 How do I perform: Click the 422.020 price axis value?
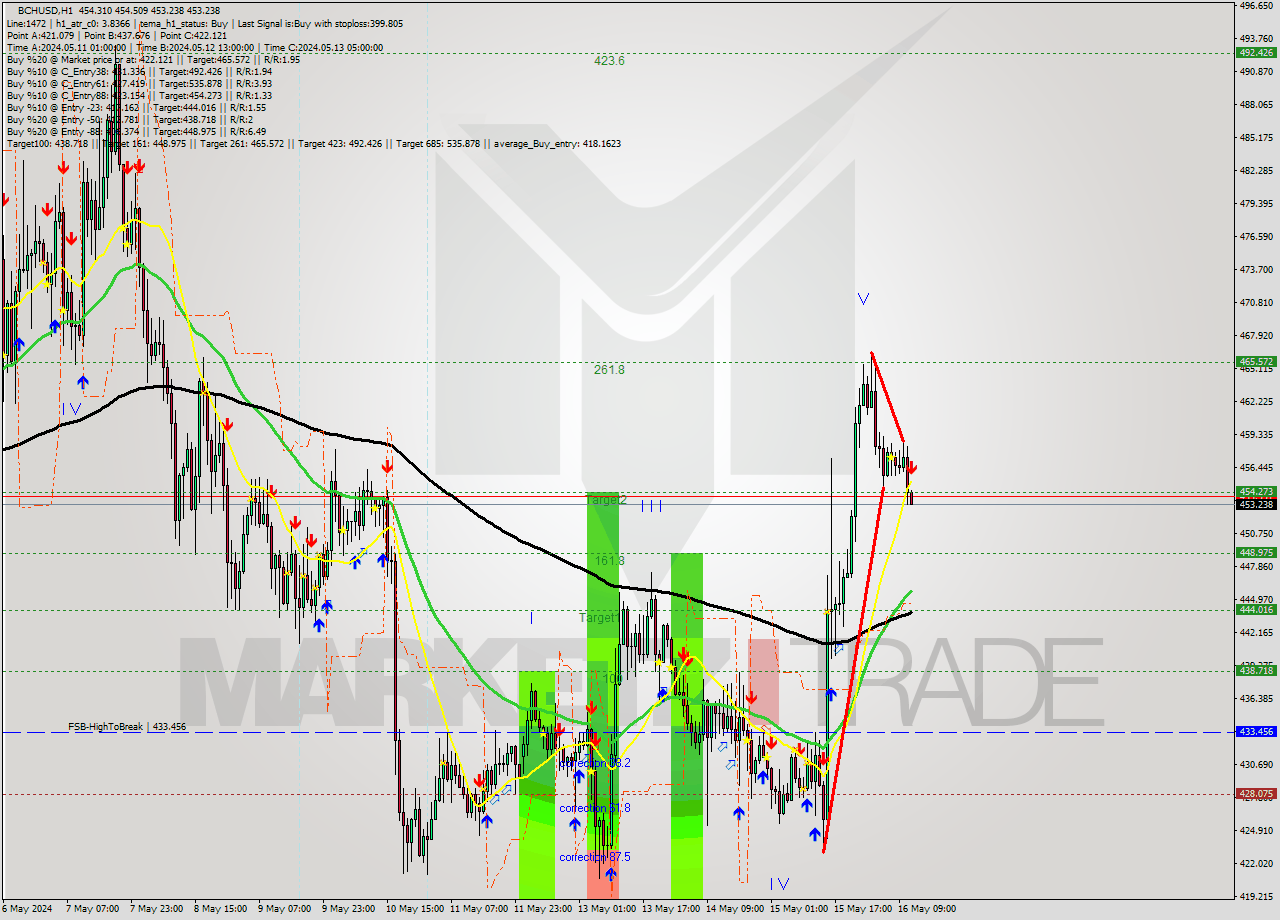coord(1255,864)
